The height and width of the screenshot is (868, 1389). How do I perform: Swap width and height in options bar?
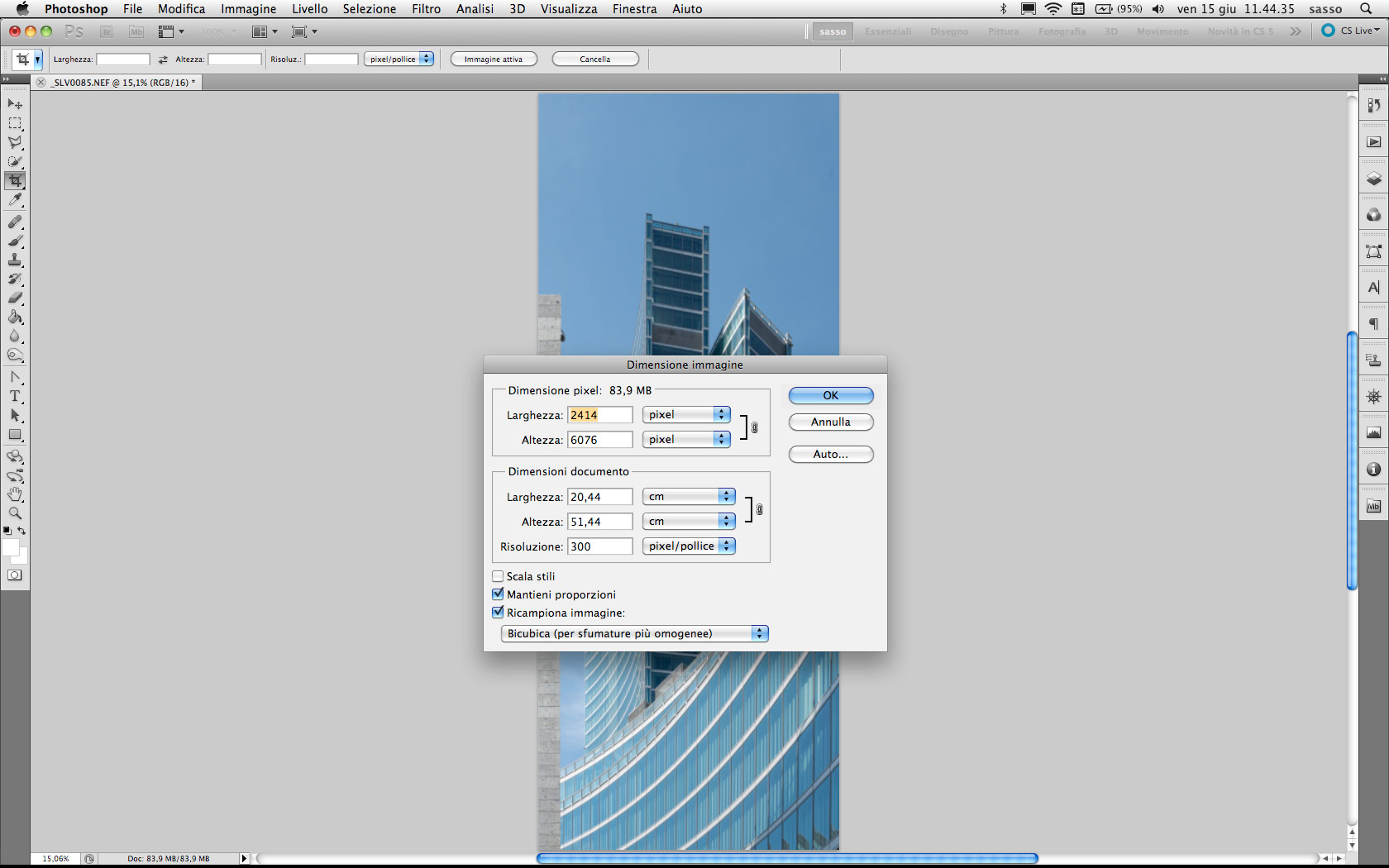coord(163,60)
